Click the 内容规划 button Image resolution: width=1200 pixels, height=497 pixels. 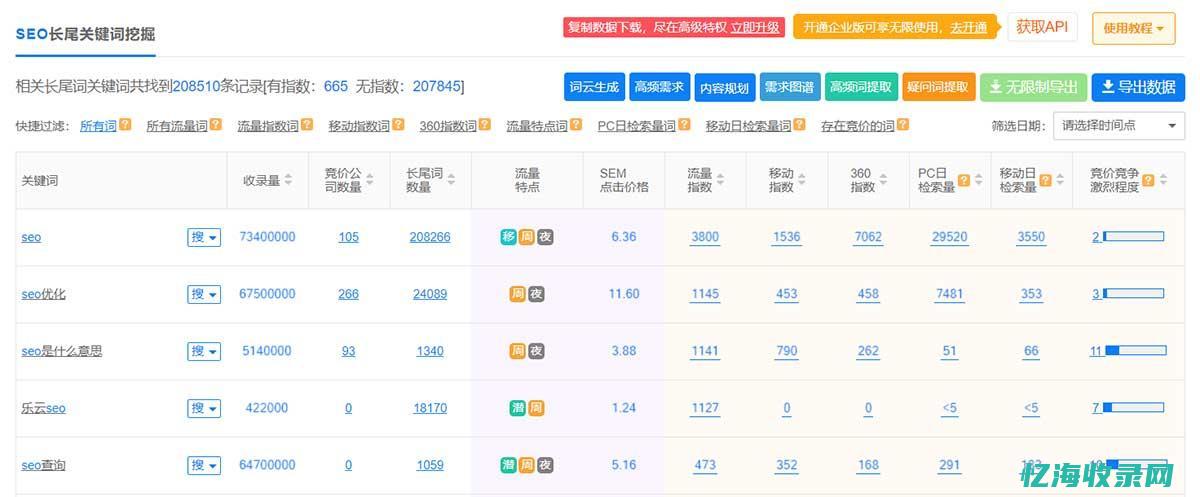725,87
